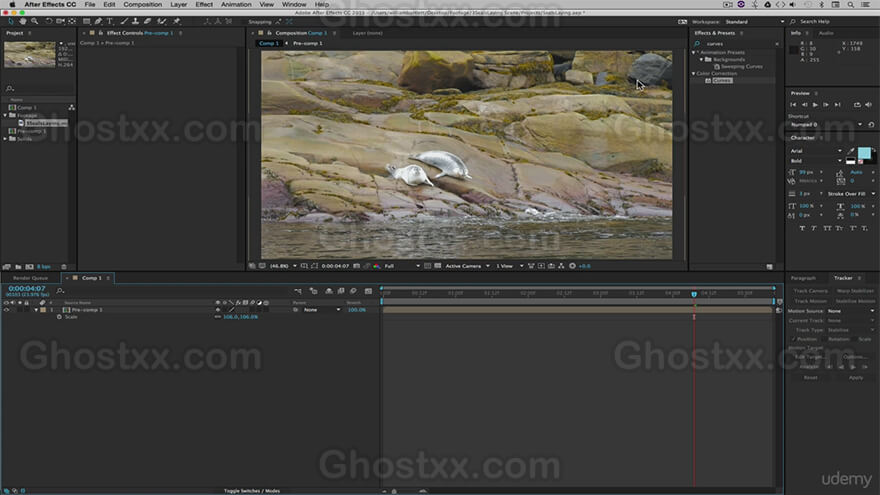This screenshot has height=495, width=880.
Task: Select the Rectangle shape tool
Action: tap(86, 21)
